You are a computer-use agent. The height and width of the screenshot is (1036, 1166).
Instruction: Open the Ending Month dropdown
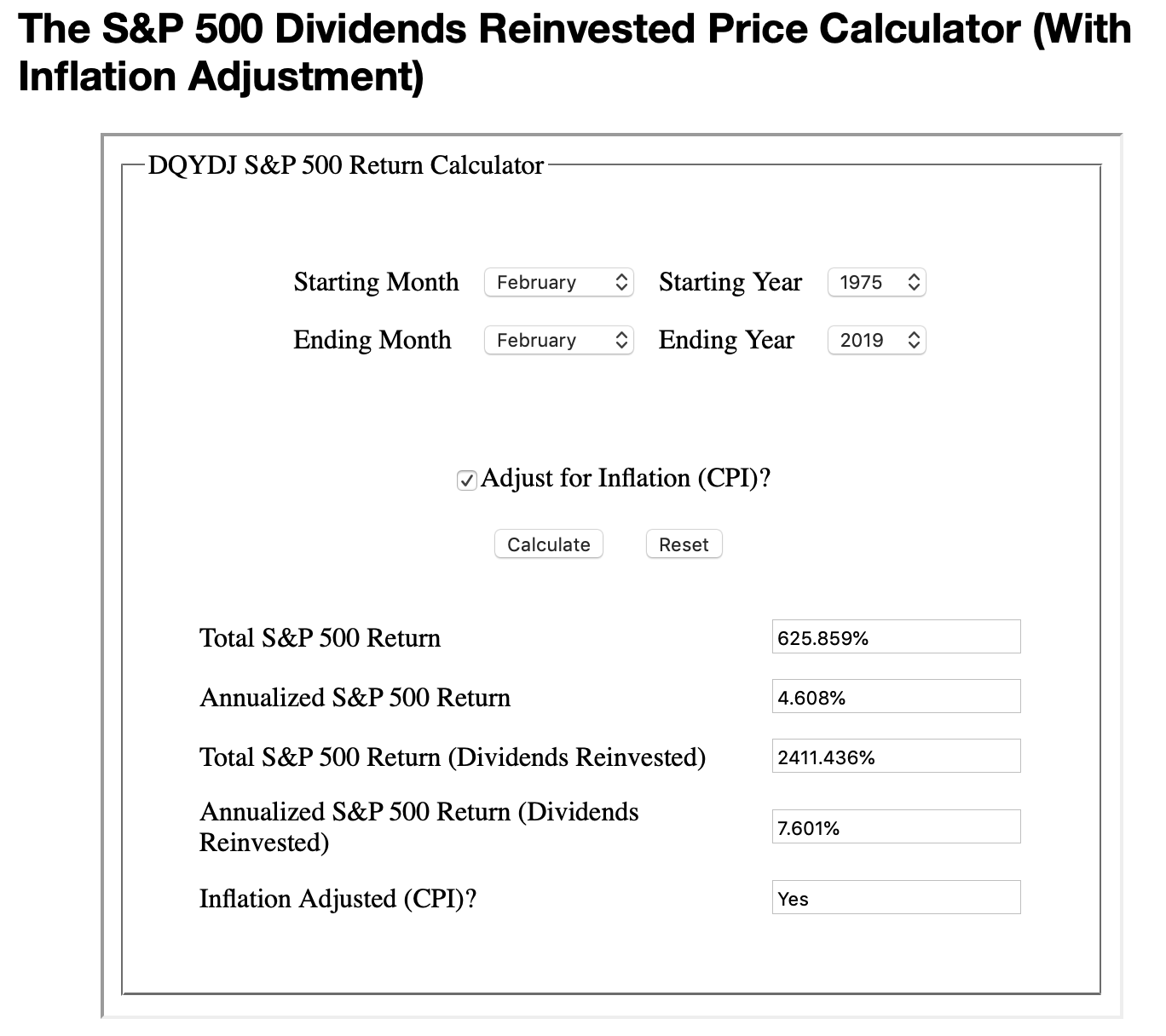[558, 340]
